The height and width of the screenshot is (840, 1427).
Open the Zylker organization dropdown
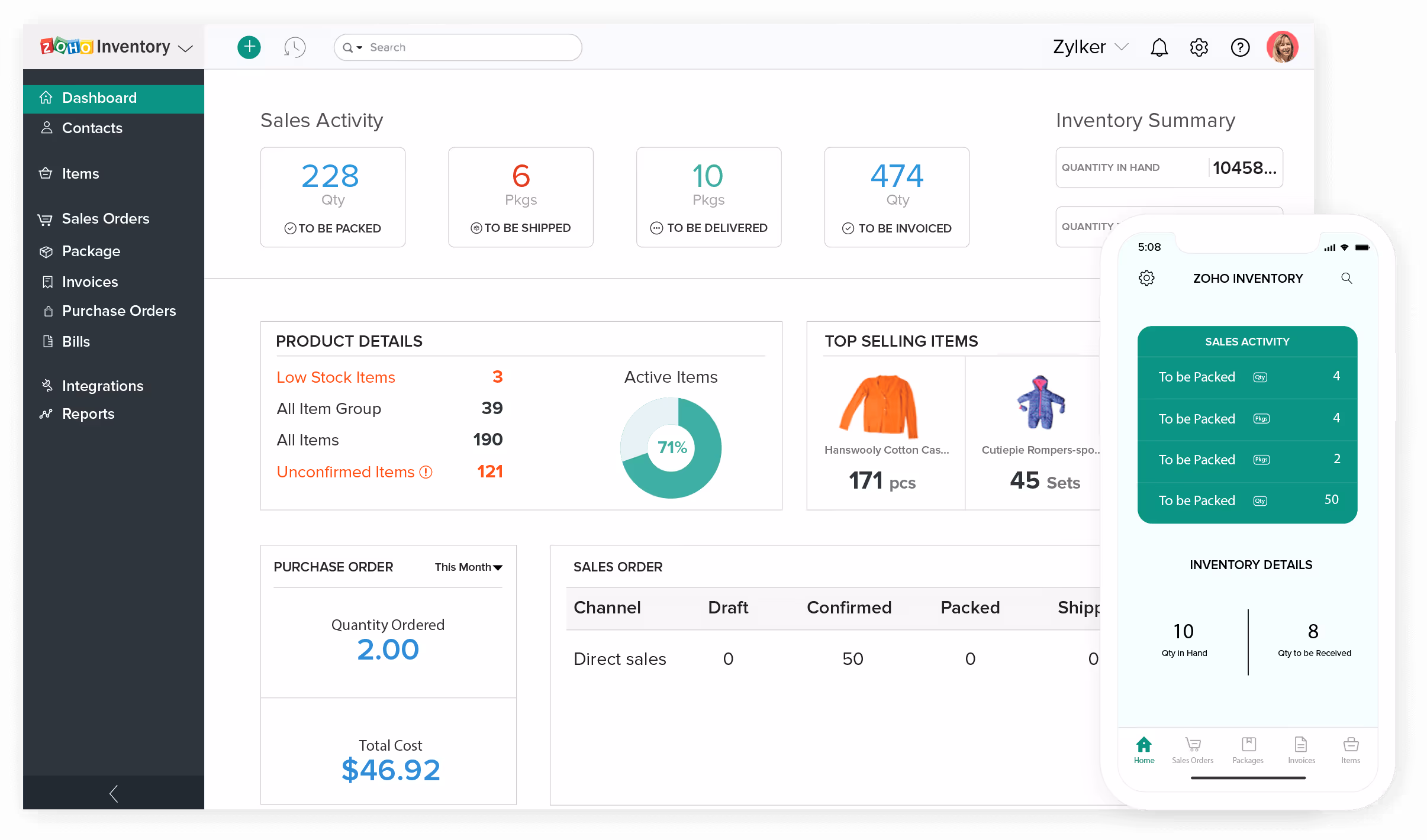[x=1090, y=47]
